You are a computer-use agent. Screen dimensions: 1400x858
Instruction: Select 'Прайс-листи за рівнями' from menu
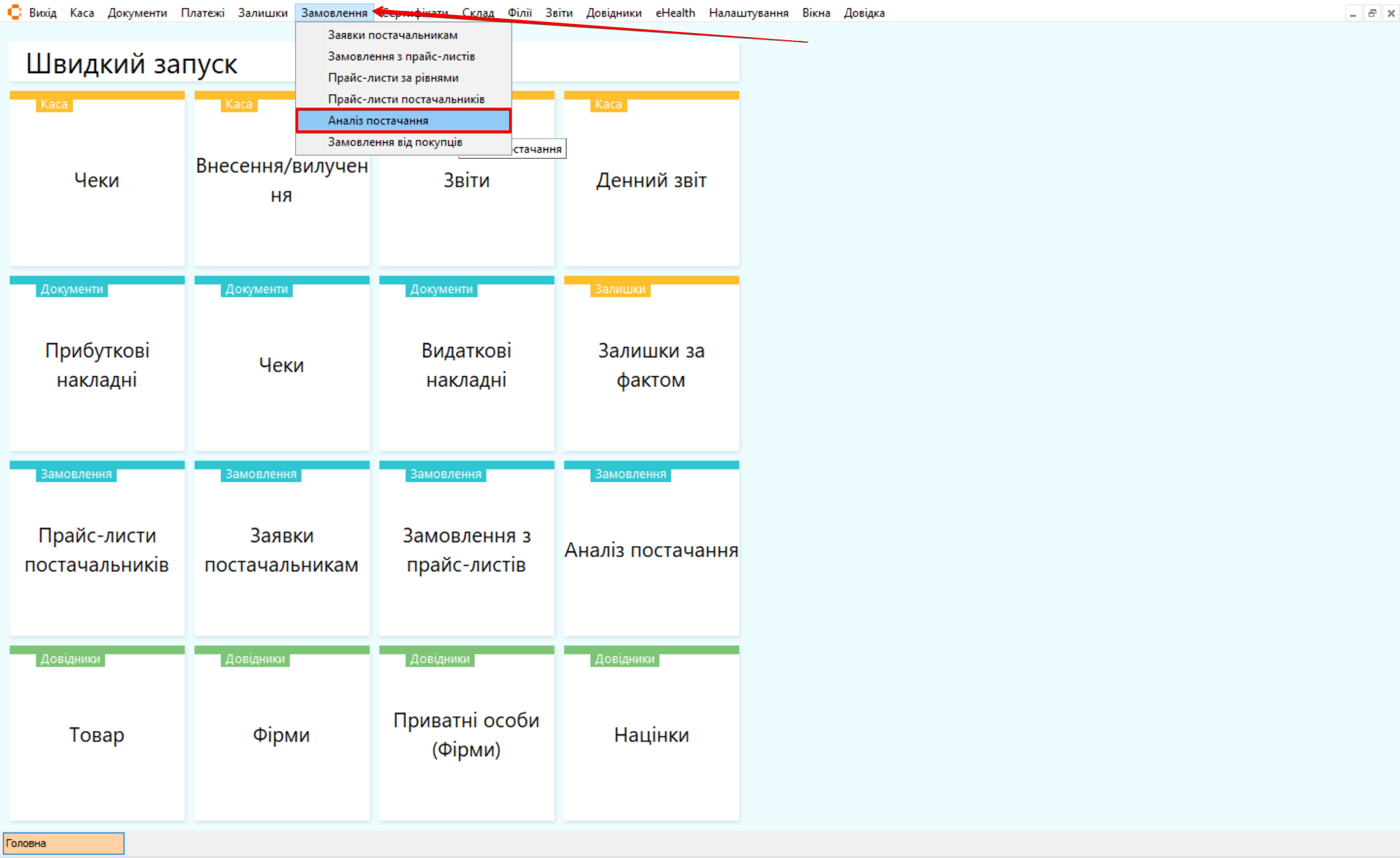click(393, 78)
